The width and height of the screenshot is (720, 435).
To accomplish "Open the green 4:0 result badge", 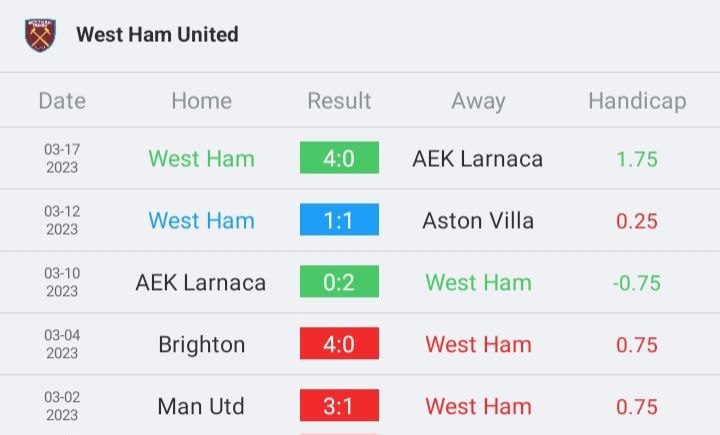I will pos(339,158).
